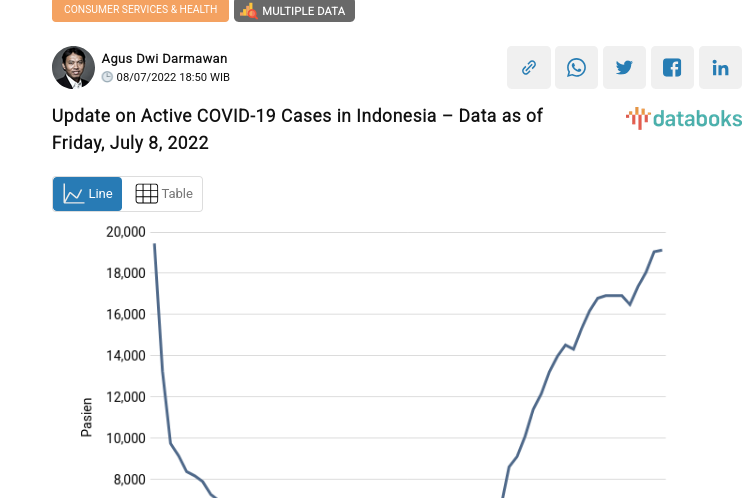
Task: Click the Multiple Data chart icon
Action: 248,10
